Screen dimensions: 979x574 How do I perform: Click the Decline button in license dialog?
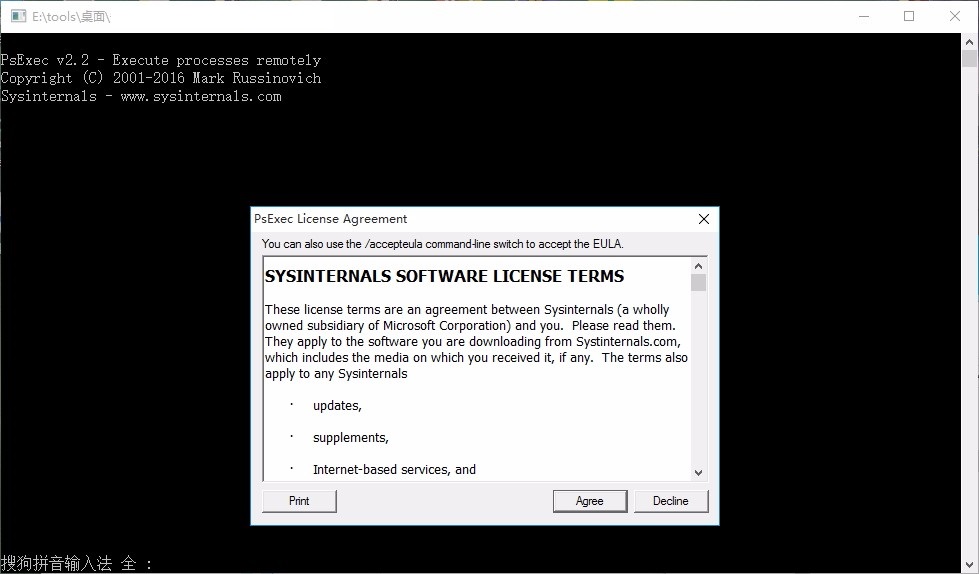[671, 501]
